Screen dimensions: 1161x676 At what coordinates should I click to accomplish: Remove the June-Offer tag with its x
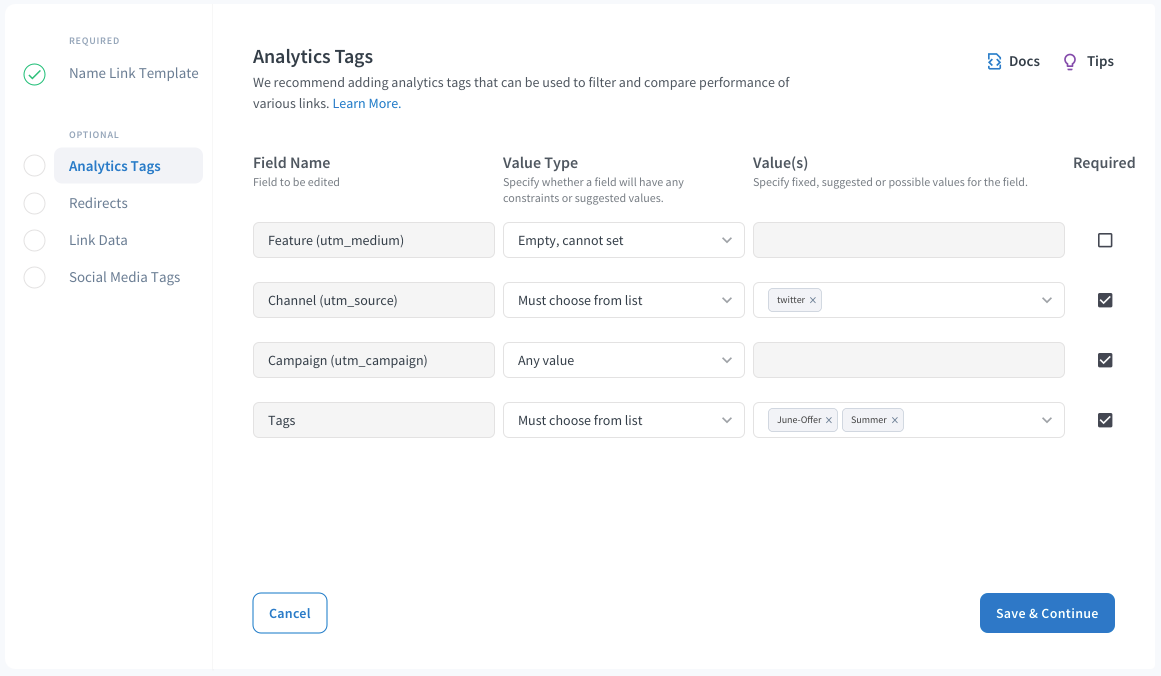(x=829, y=421)
